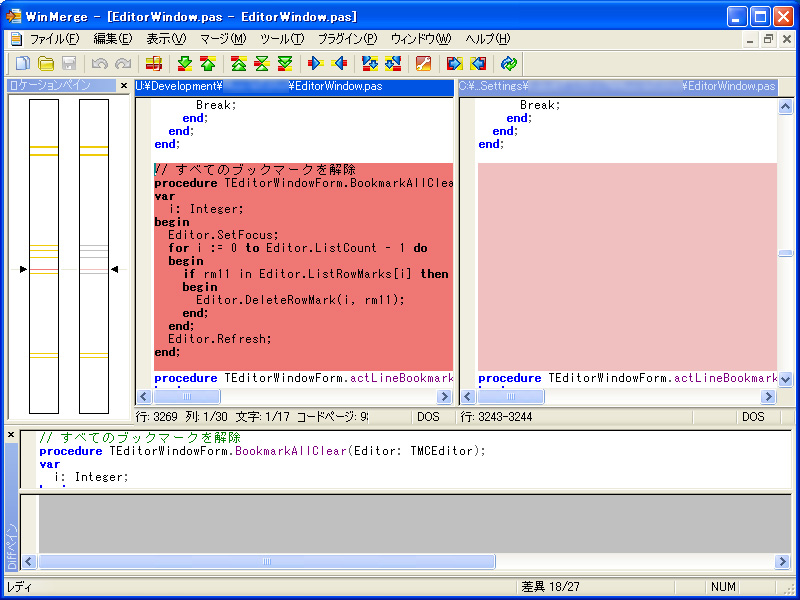
Task: Jump to previous difference (green up arrow)
Action: [x=208, y=63]
